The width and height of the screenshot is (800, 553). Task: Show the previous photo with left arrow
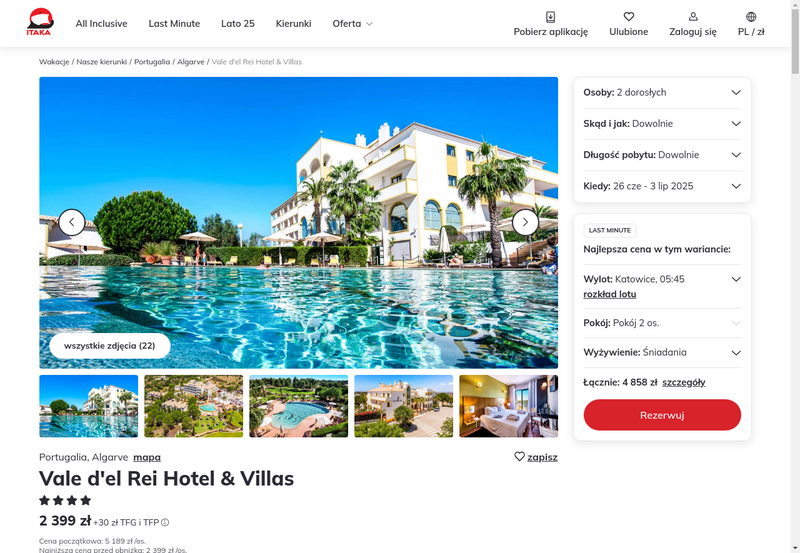pos(72,222)
